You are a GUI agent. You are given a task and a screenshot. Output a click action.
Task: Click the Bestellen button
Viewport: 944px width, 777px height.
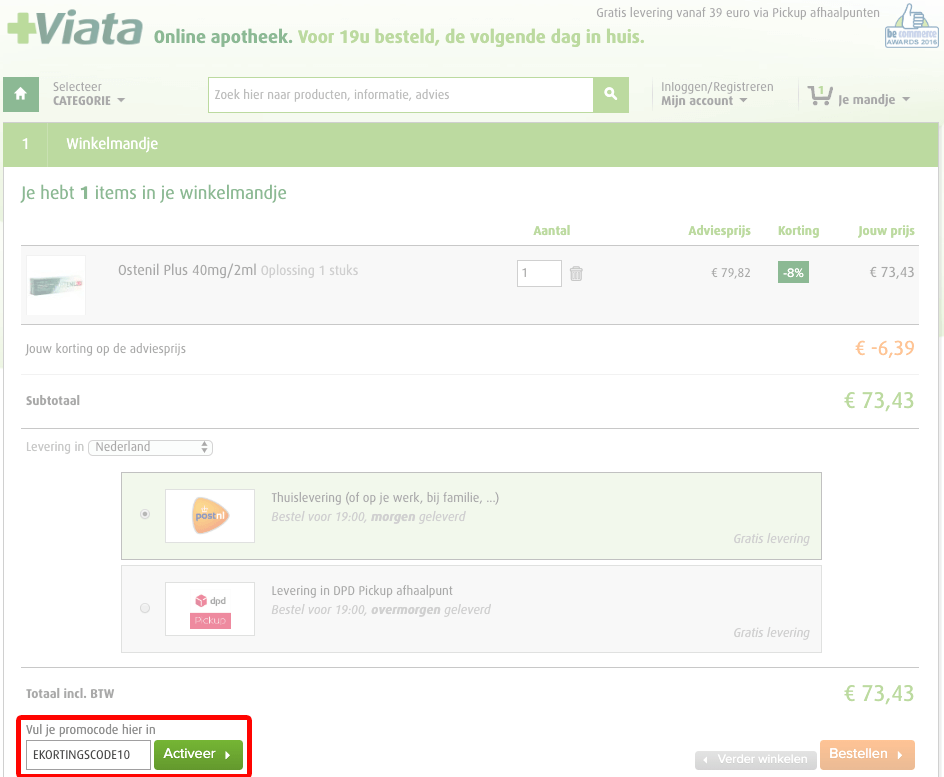pos(867,755)
